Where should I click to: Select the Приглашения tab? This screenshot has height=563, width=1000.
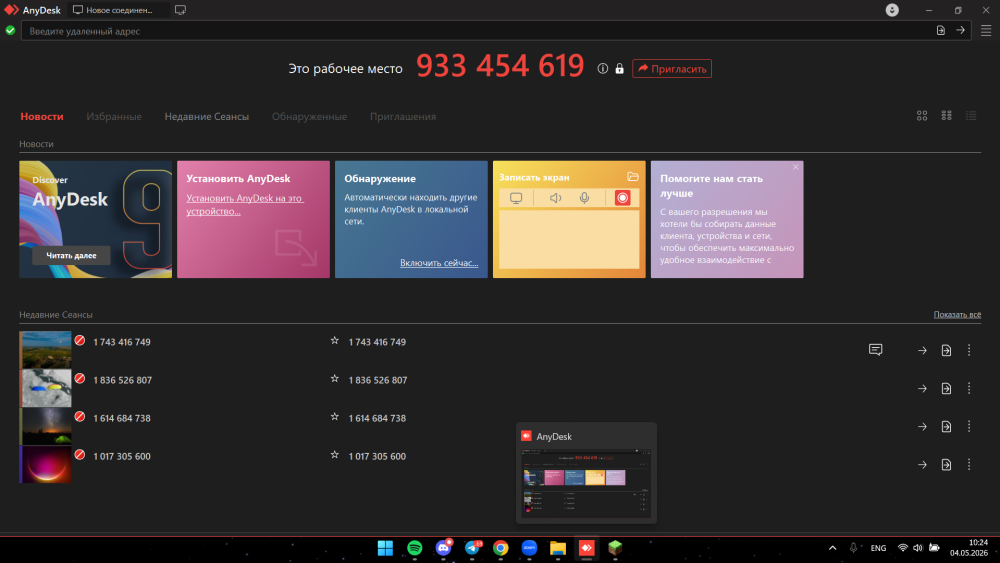click(403, 117)
